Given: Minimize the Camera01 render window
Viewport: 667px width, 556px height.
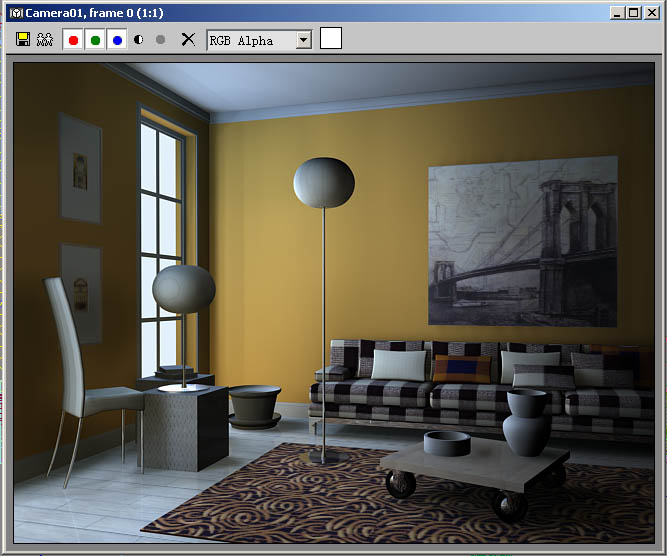Looking at the screenshot, I should (617, 13).
